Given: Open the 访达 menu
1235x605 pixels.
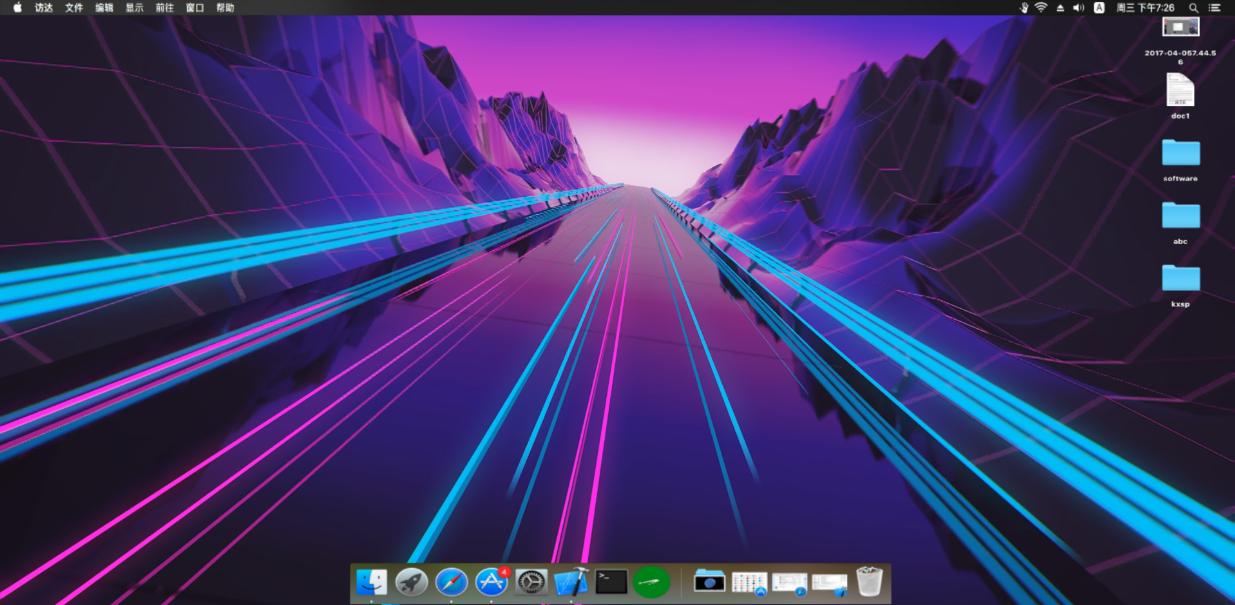Looking at the screenshot, I should (x=44, y=7).
